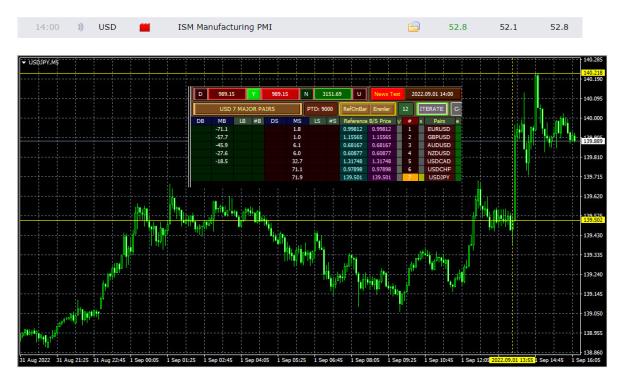Screen dimensions: 625x385
Task: Click the DB column header
Action: click(x=200, y=121)
